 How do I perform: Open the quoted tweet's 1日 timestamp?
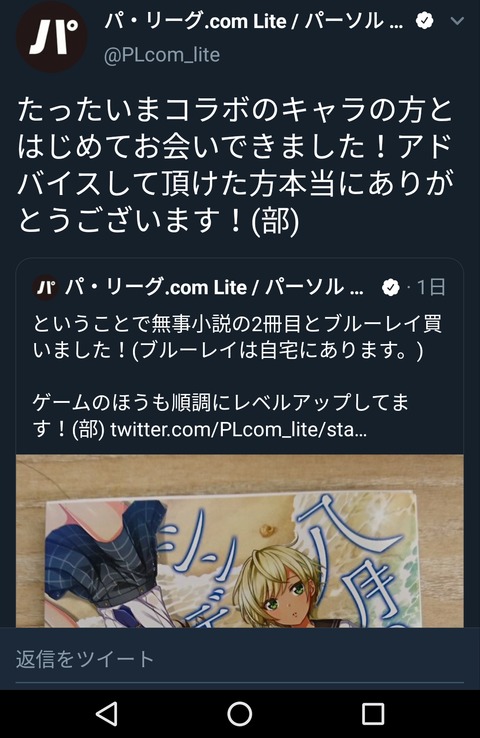431,287
